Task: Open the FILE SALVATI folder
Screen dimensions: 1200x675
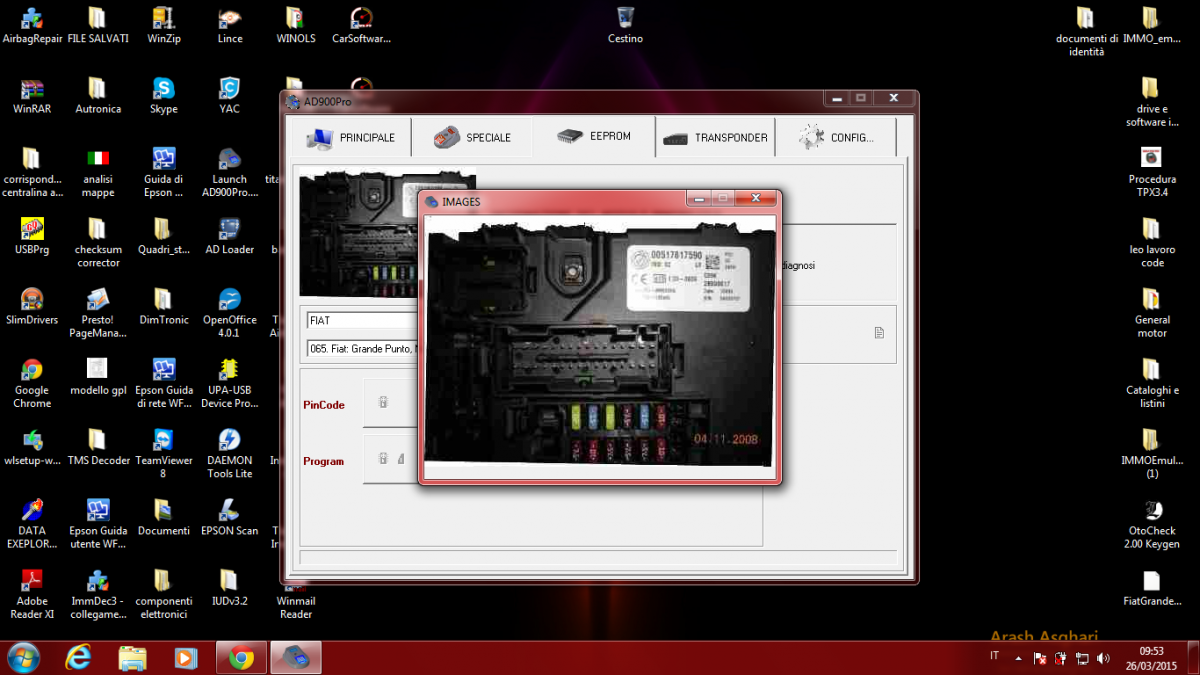Action: pyautogui.click(x=97, y=26)
